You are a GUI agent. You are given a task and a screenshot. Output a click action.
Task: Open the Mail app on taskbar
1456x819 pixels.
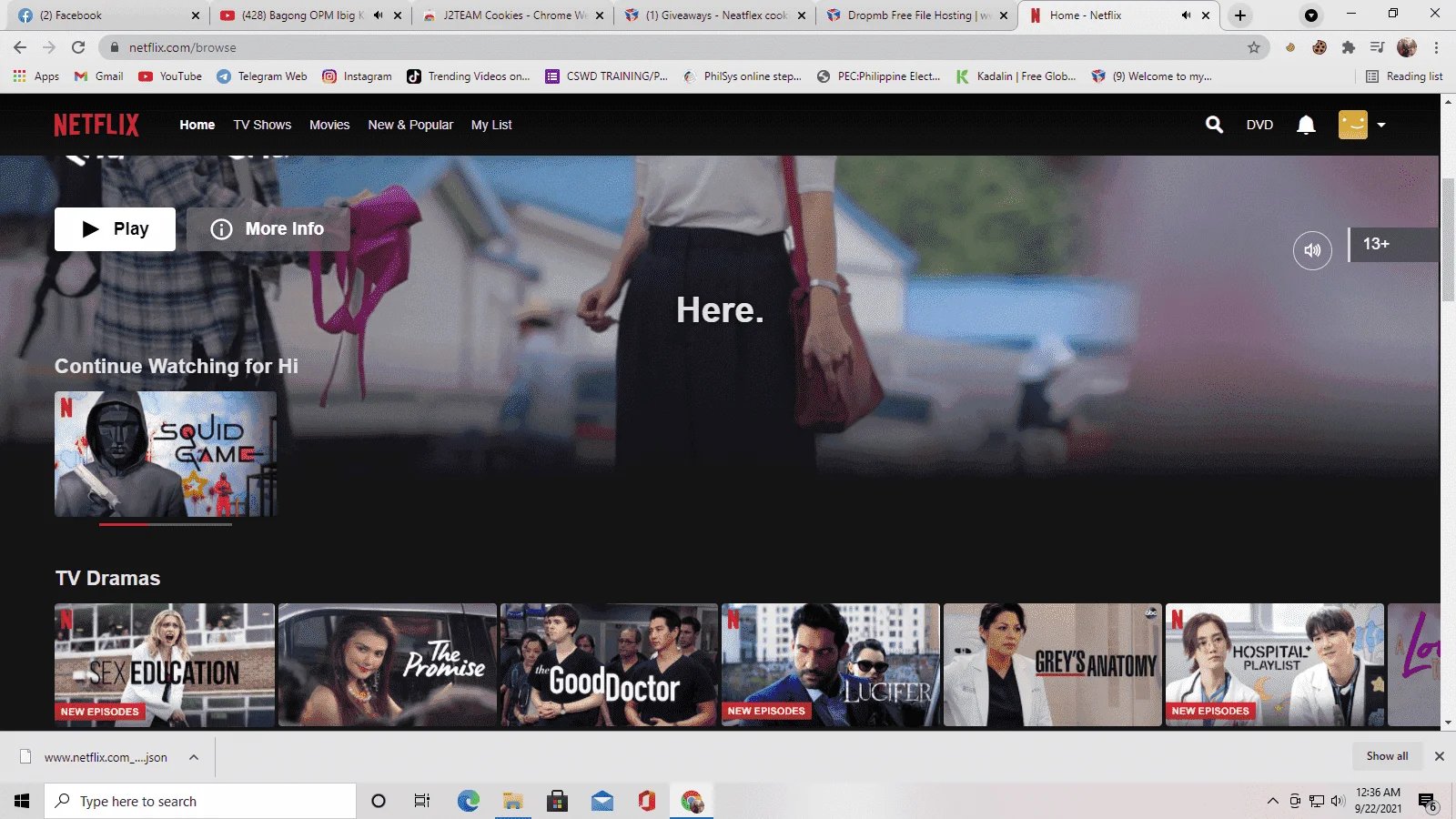pos(602,801)
